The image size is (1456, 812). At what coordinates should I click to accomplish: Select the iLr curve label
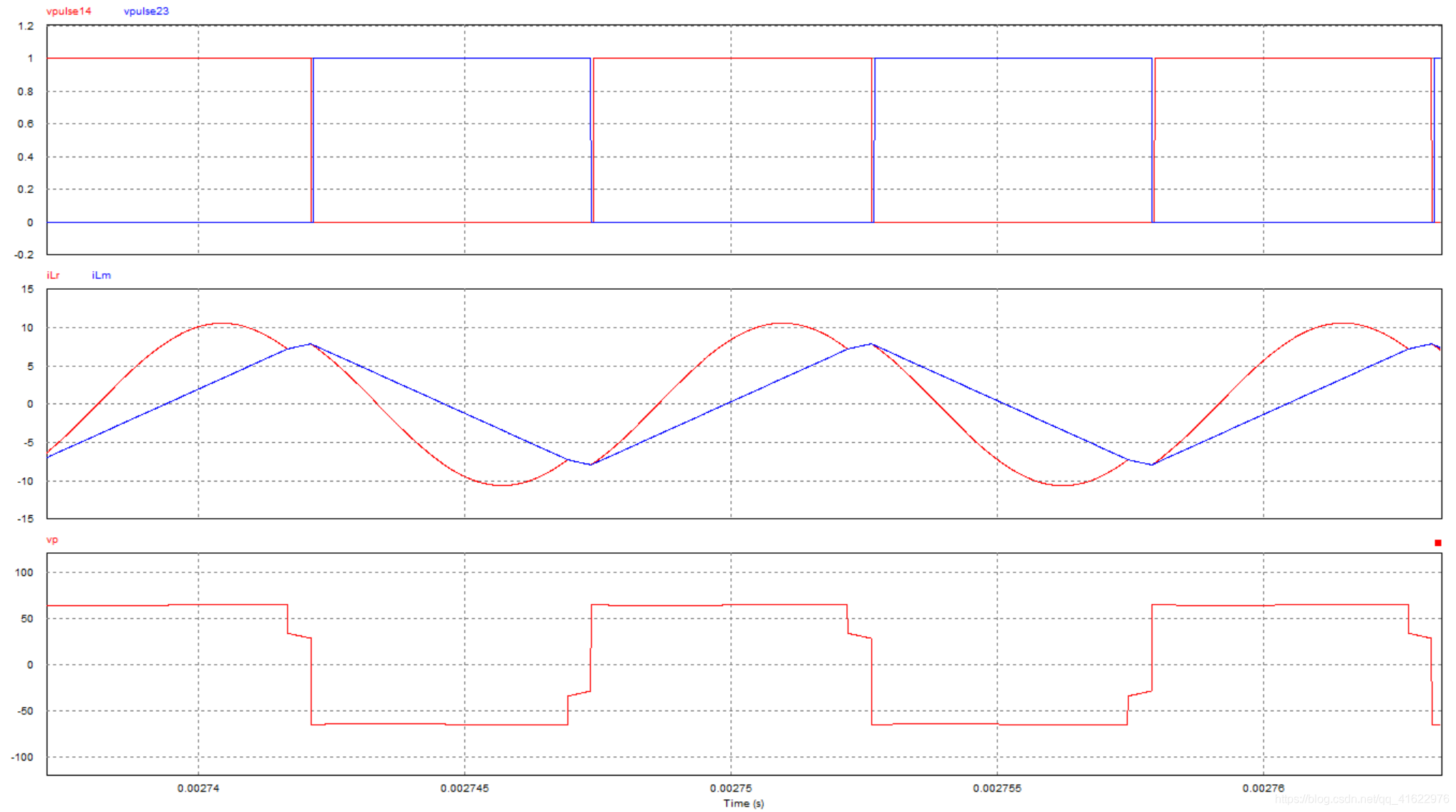click(54, 275)
